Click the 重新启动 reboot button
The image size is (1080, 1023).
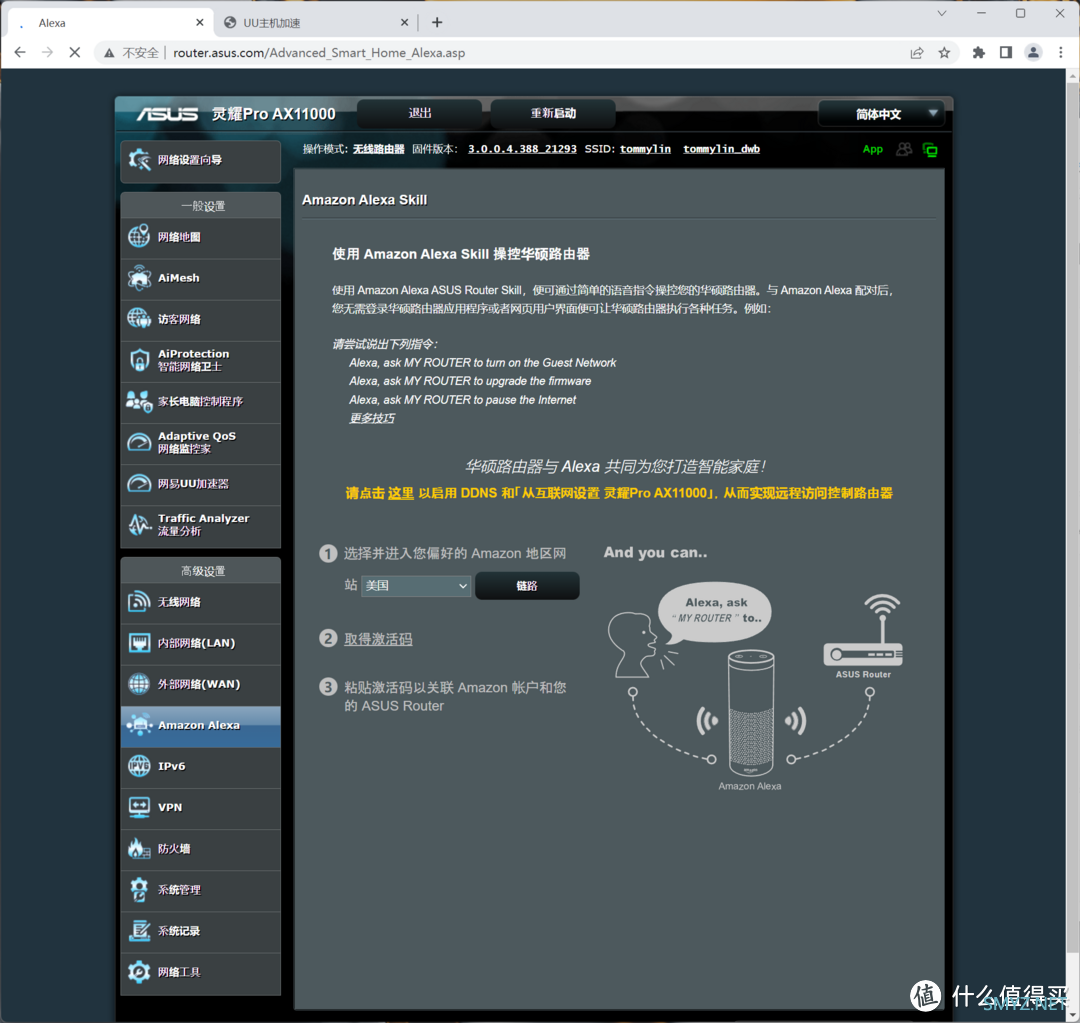553,114
